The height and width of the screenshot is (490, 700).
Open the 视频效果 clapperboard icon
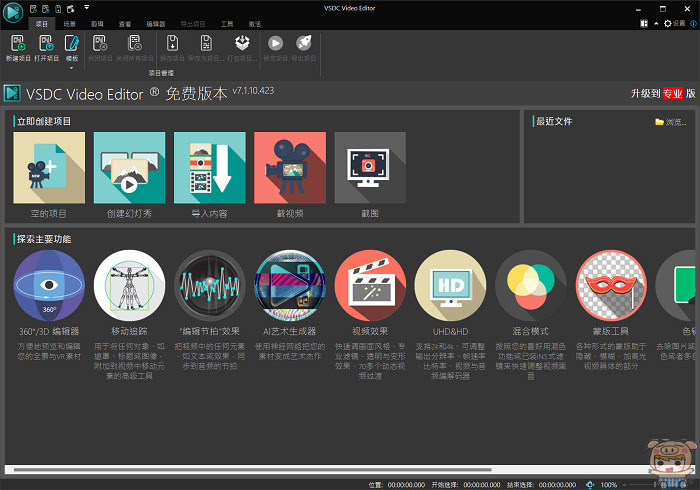point(370,286)
